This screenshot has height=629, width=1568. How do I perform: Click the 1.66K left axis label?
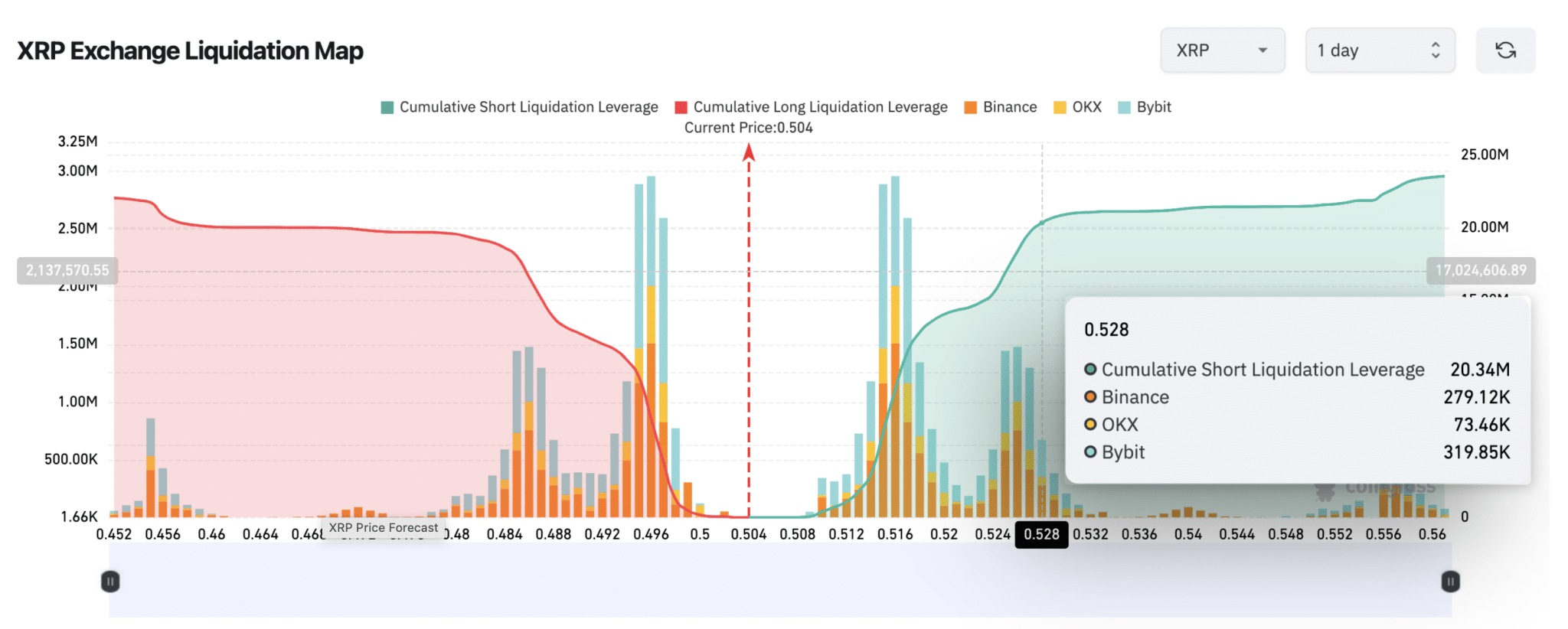click(x=79, y=517)
